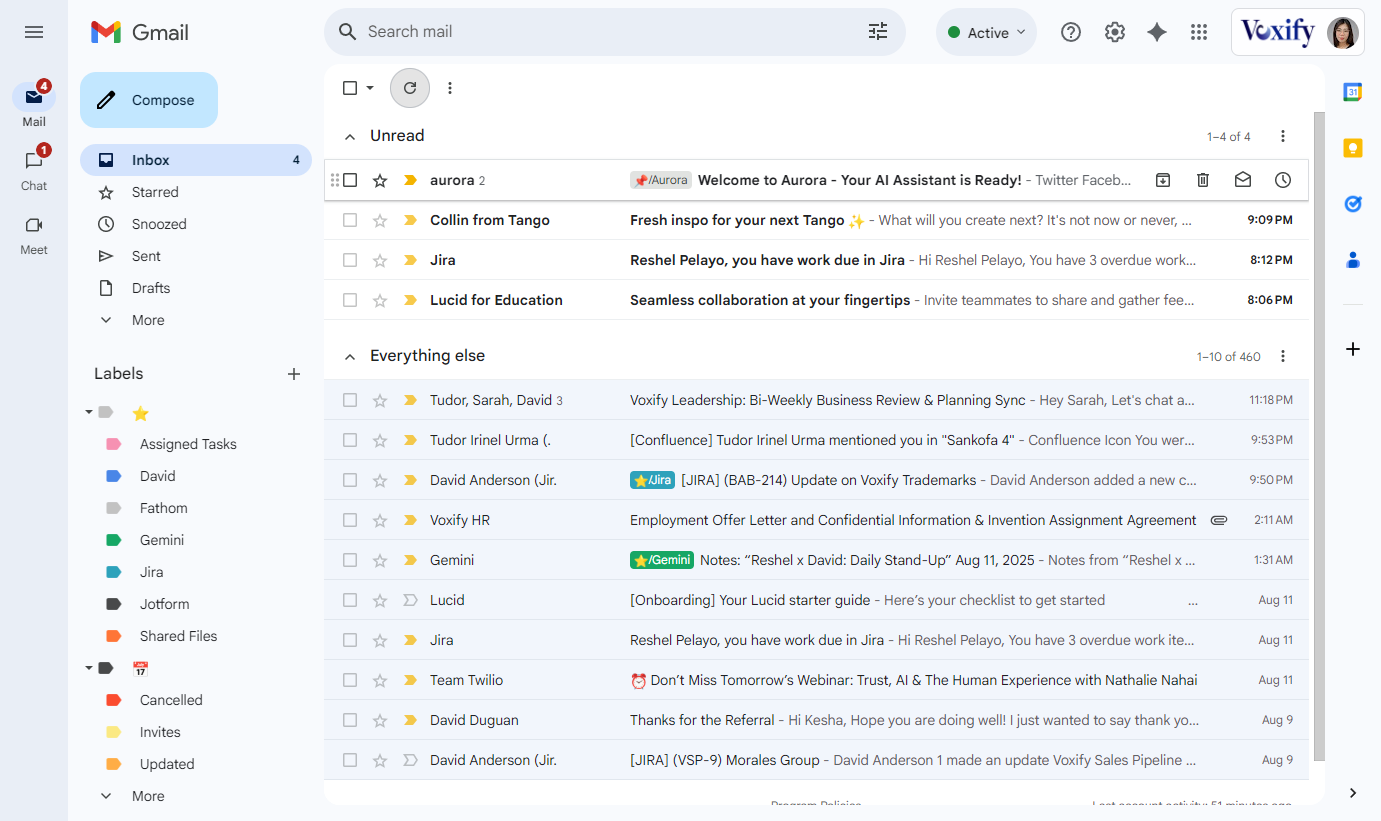Get add-ons with plus icon
The width and height of the screenshot is (1381, 821).
point(1353,349)
